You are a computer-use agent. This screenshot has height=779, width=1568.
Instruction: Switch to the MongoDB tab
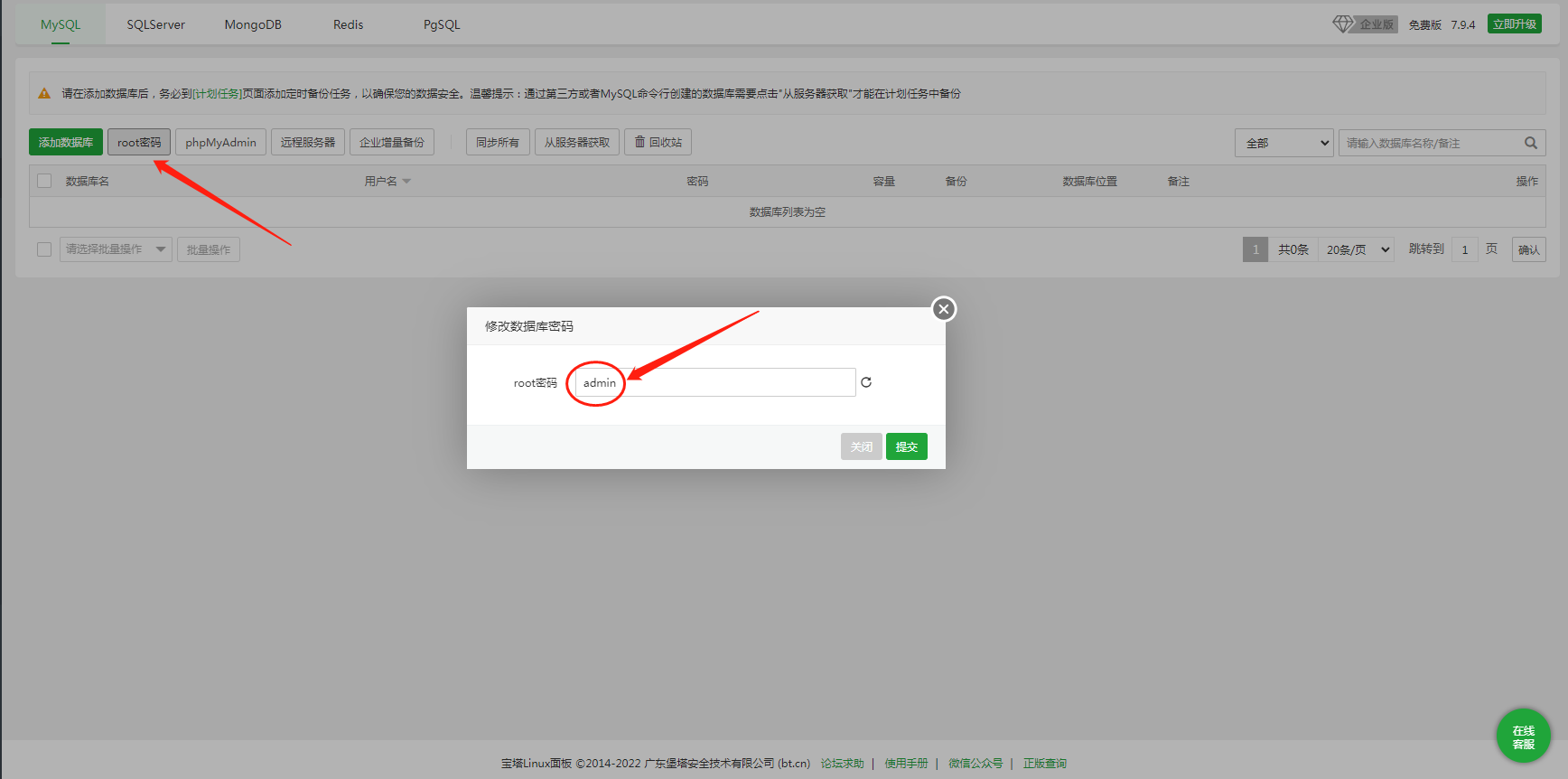(253, 24)
